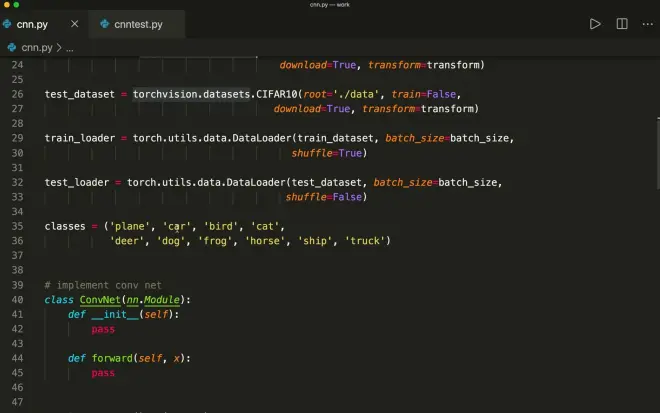The width and height of the screenshot is (660, 413).
Task: Click shuffle=False on line 33
Action: [x=324, y=197]
